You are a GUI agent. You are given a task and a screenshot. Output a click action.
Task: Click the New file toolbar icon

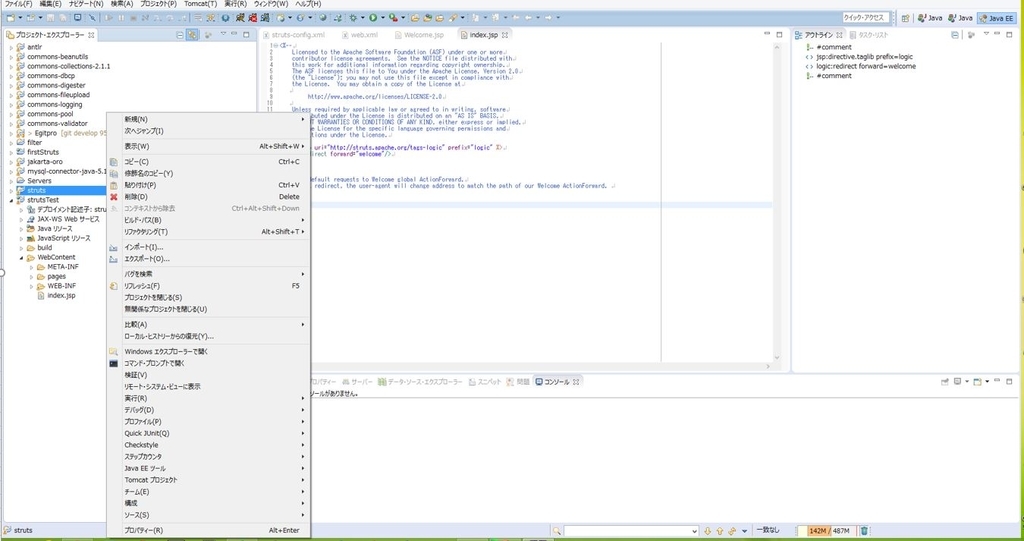(10, 18)
